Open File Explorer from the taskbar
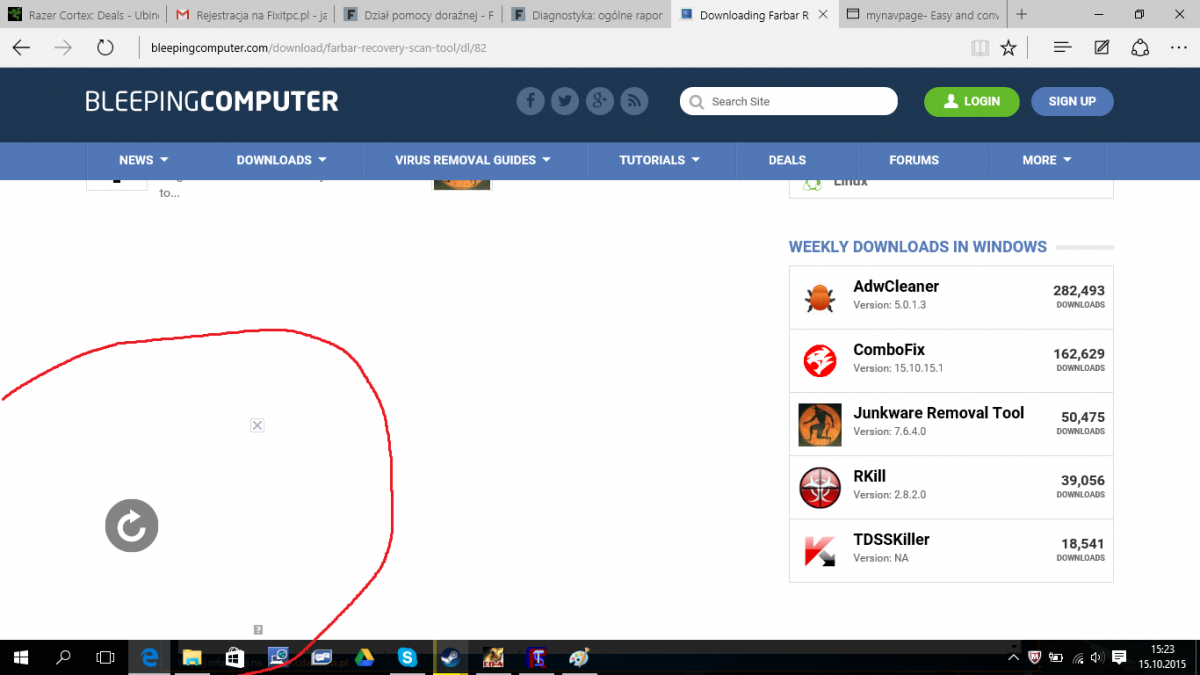Image resolution: width=1200 pixels, height=675 pixels. click(x=191, y=657)
